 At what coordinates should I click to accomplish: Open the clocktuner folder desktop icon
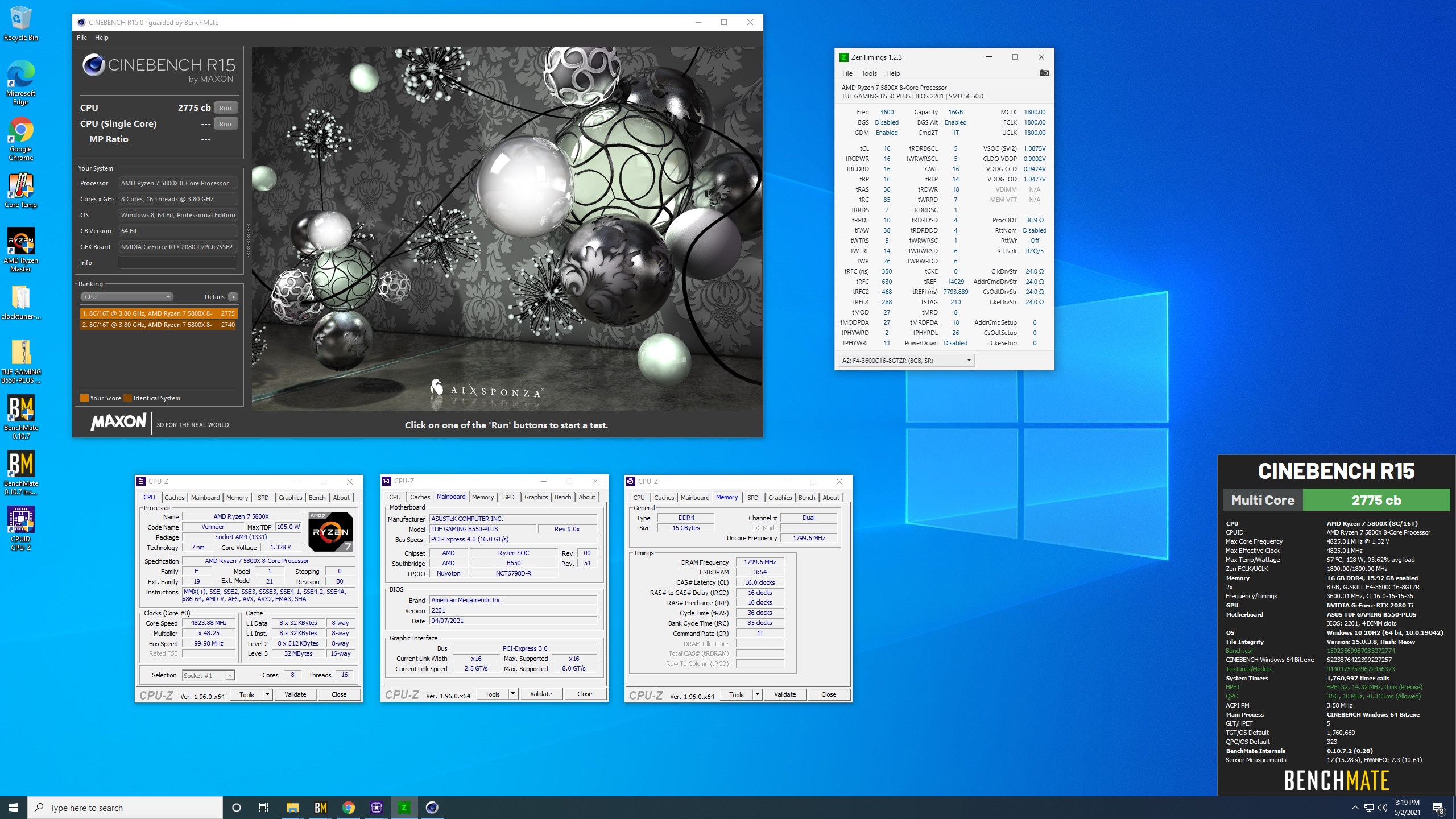click(x=20, y=303)
